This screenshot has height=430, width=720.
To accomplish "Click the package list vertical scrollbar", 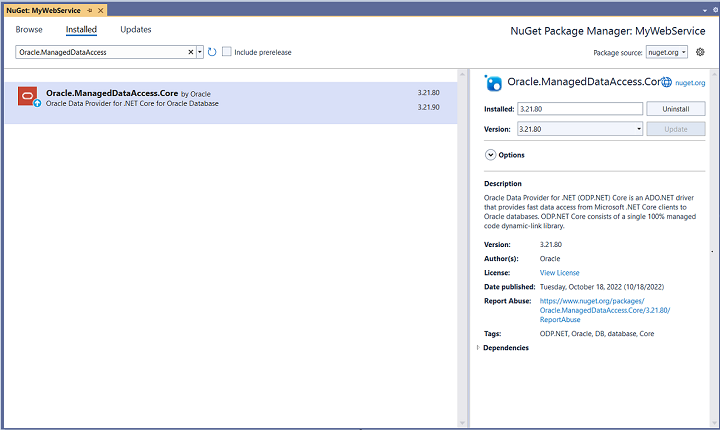I will pyautogui.click(x=462, y=248).
